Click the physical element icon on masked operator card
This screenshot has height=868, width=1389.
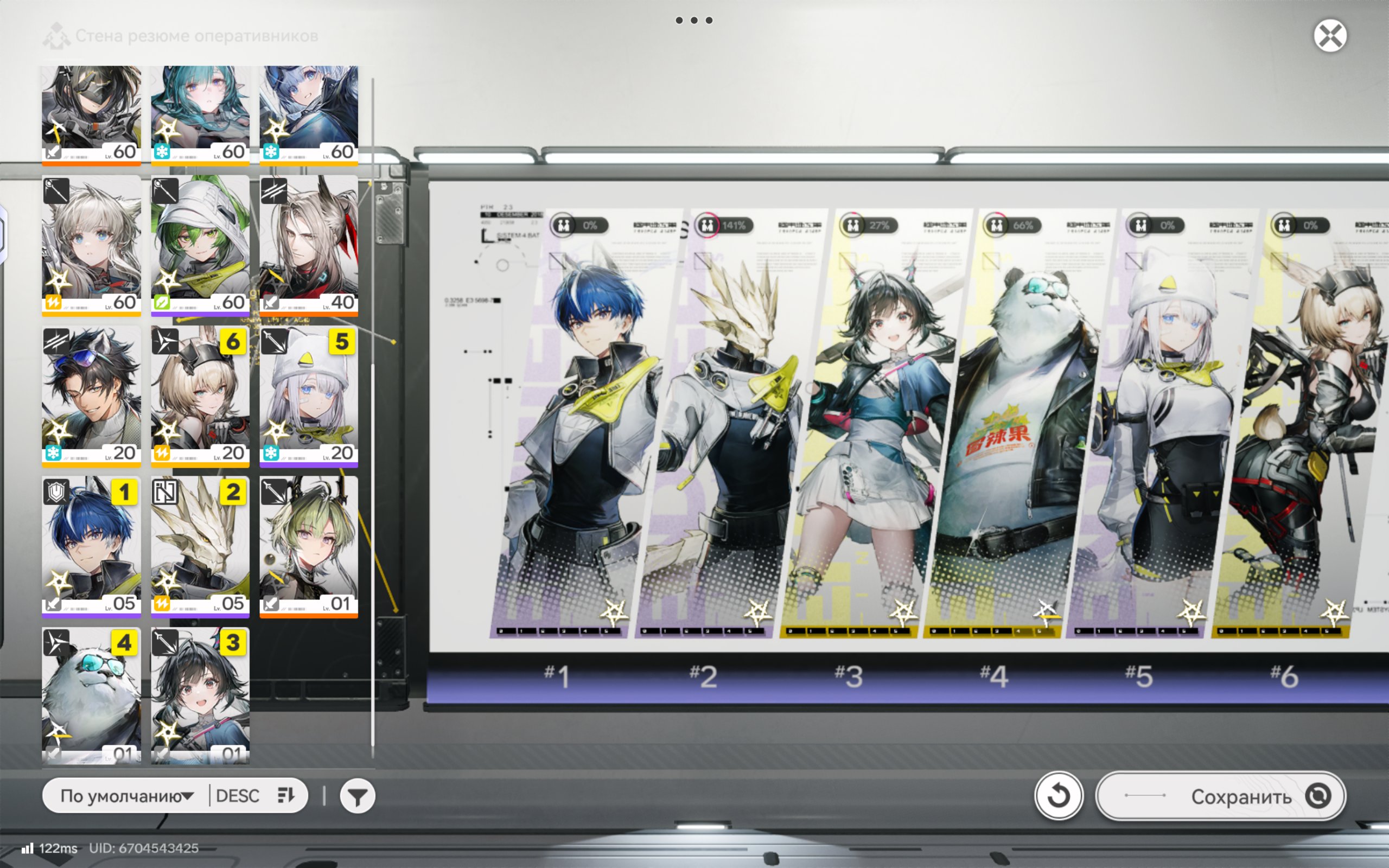[x=53, y=152]
